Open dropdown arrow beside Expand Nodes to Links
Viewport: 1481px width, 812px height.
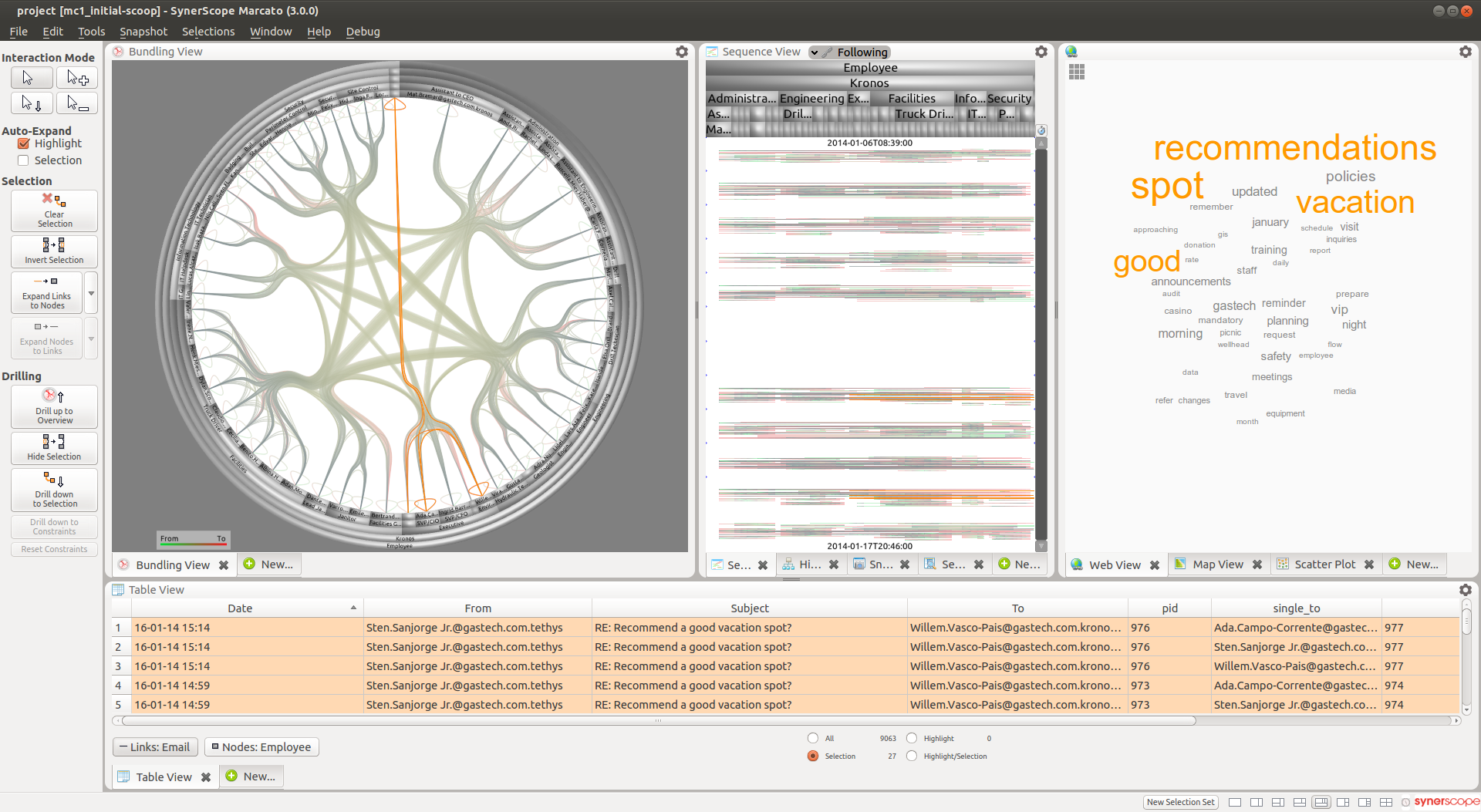91,339
